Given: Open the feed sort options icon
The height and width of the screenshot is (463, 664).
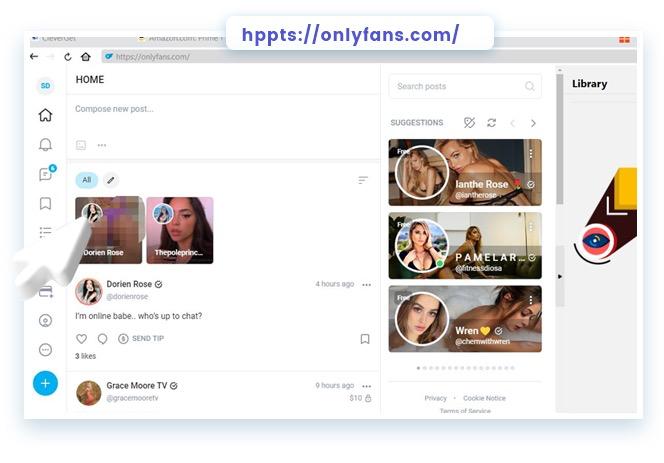Looking at the screenshot, I should pos(363,180).
